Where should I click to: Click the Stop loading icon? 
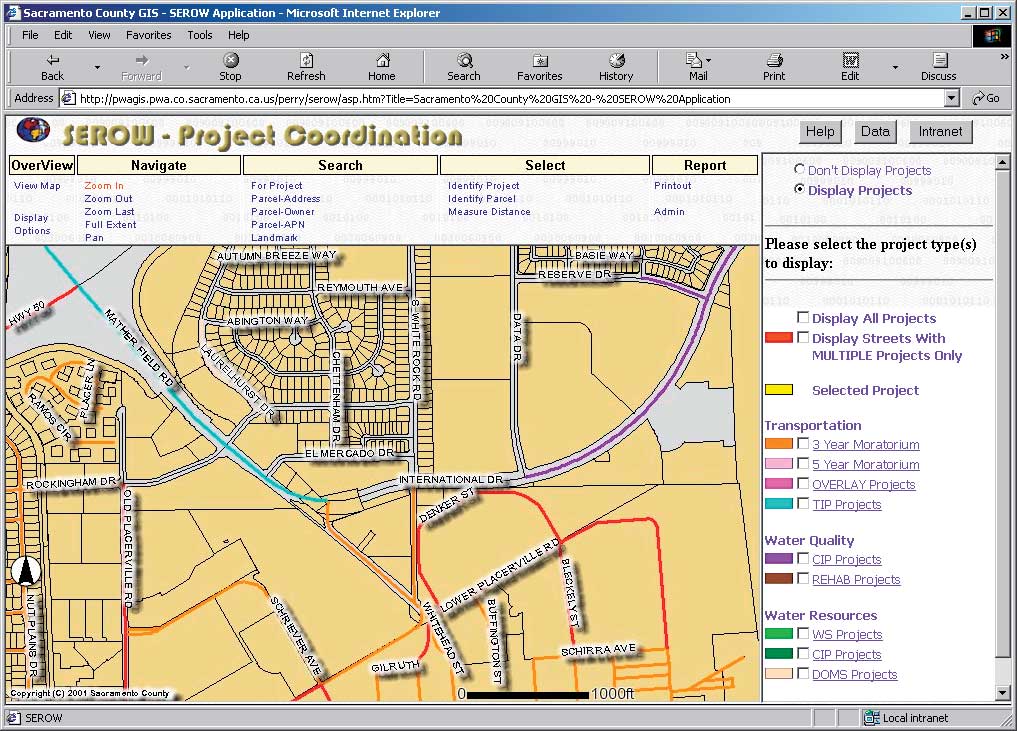coord(230,61)
